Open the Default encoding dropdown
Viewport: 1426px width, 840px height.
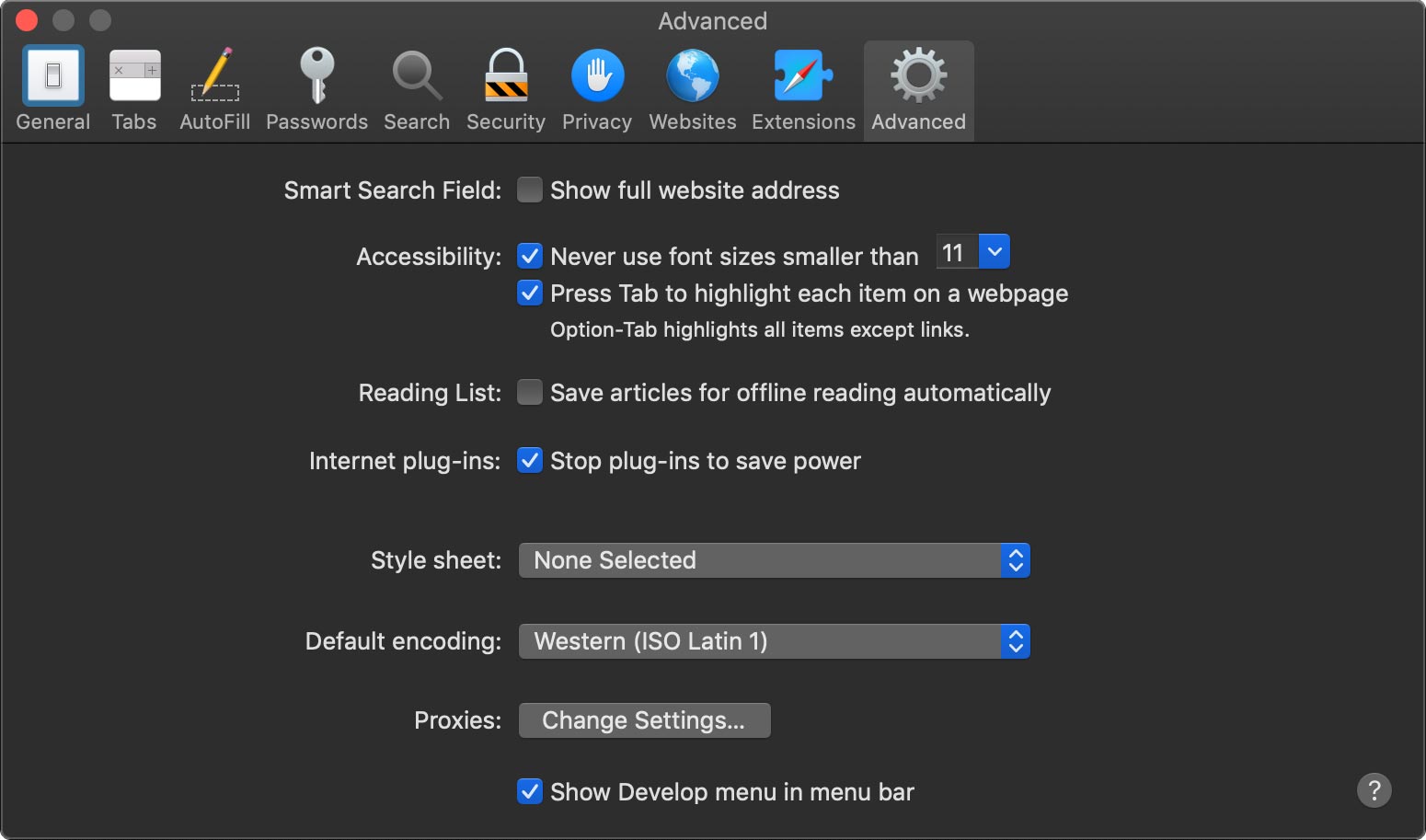[x=774, y=641]
